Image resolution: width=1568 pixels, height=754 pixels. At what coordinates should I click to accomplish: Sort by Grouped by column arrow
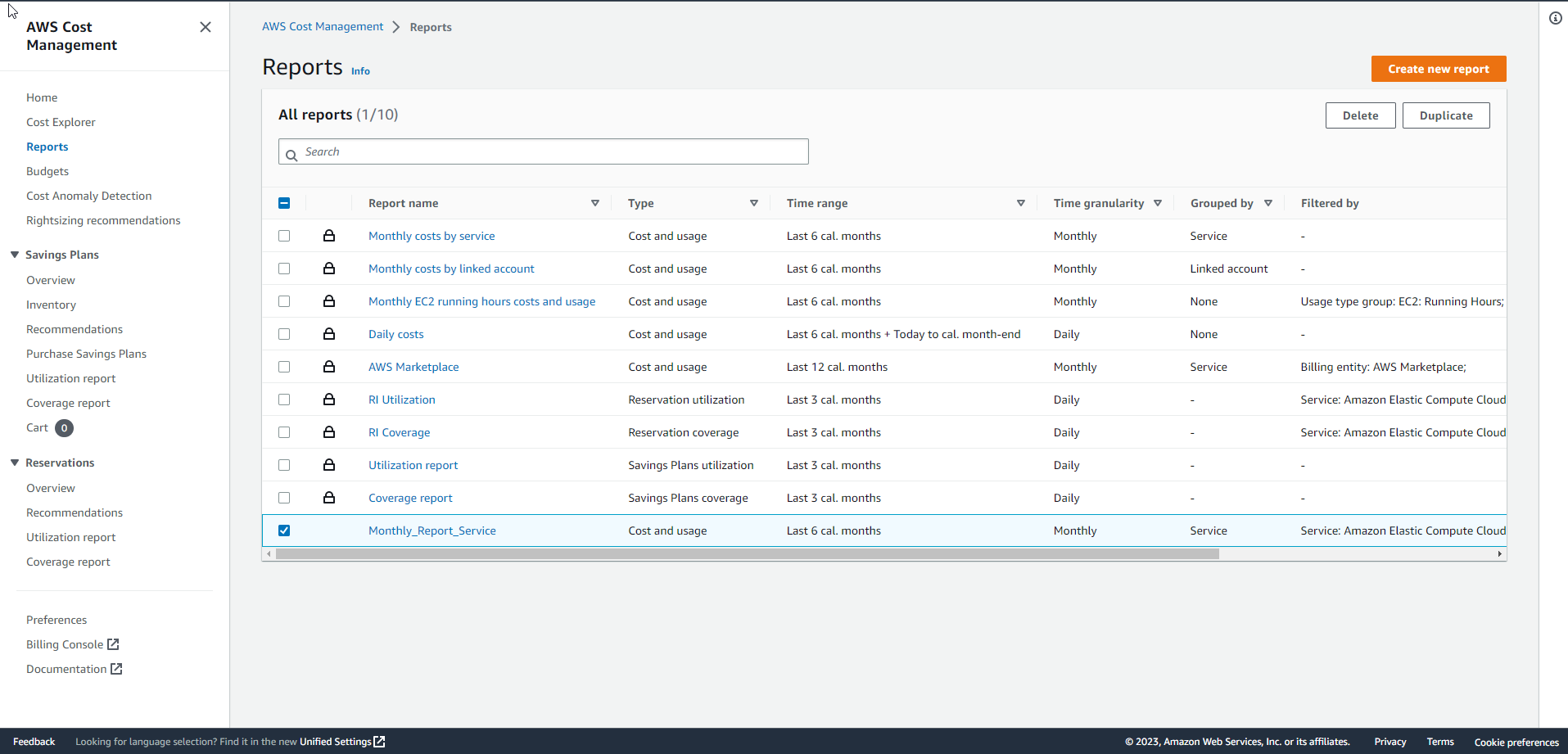coord(1268,203)
